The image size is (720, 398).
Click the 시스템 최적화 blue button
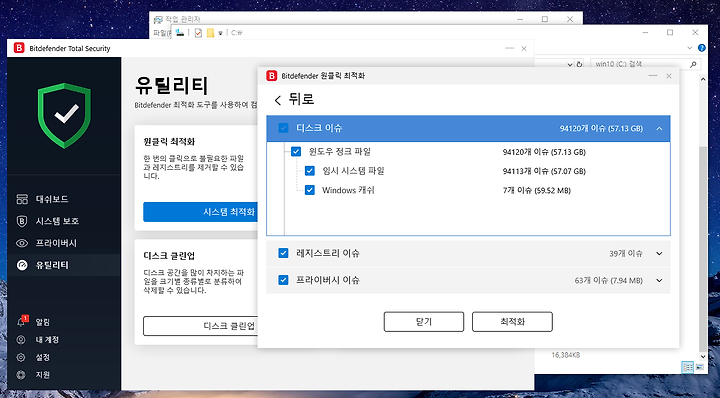[200, 212]
